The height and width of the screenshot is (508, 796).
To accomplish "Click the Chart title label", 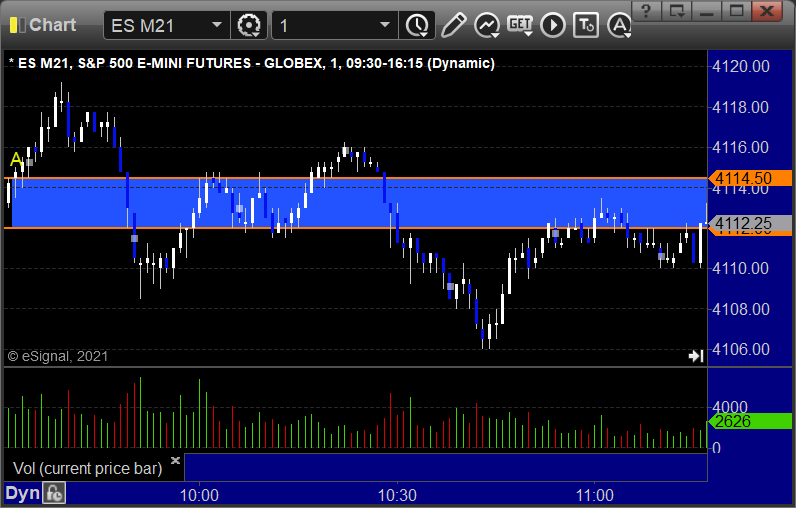I will [x=52, y=25].
